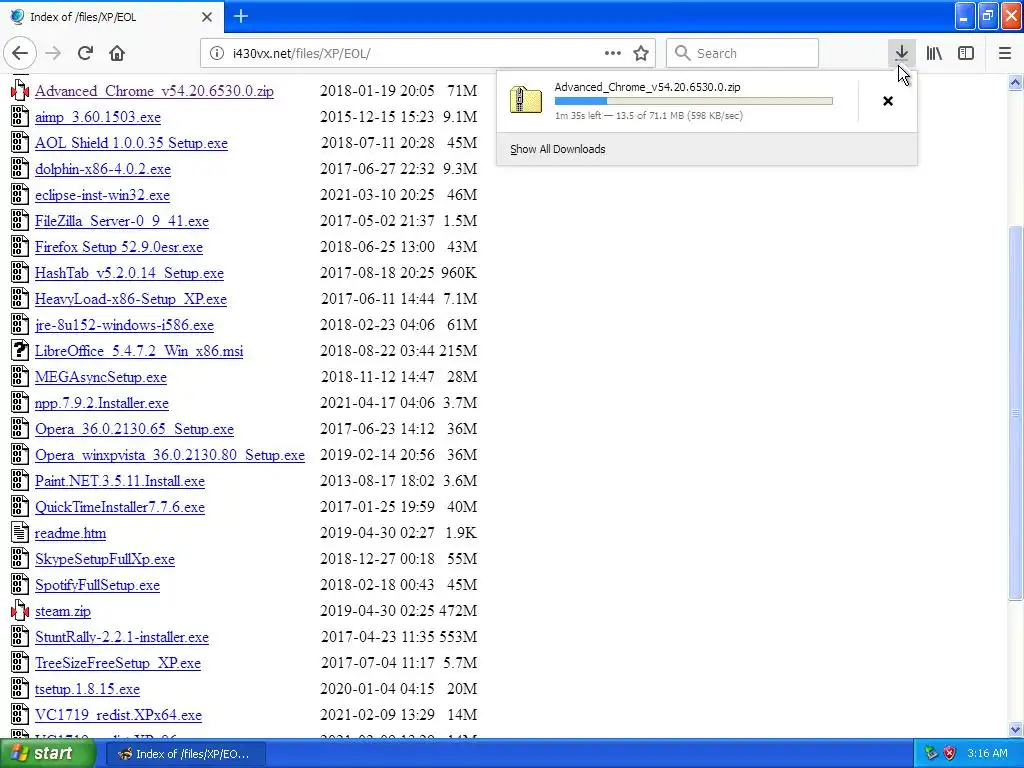Click binary file icon beside aimp_3.60.1503.exe
Image resolution: width=1024 pixels, height=768 pixels.
tap(20, 116)
